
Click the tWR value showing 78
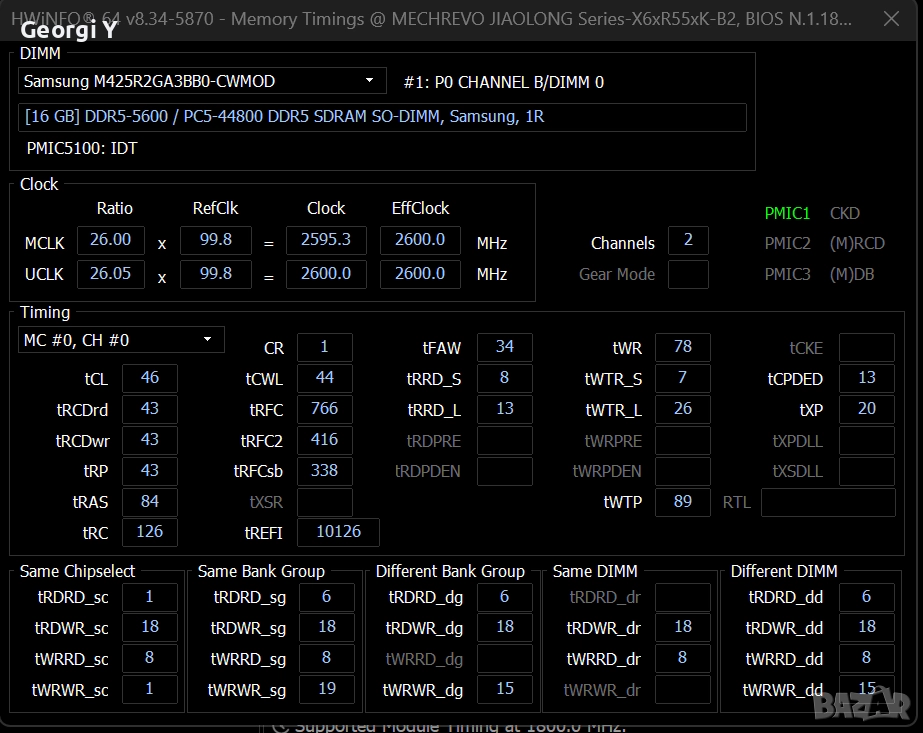pos(682,347)
